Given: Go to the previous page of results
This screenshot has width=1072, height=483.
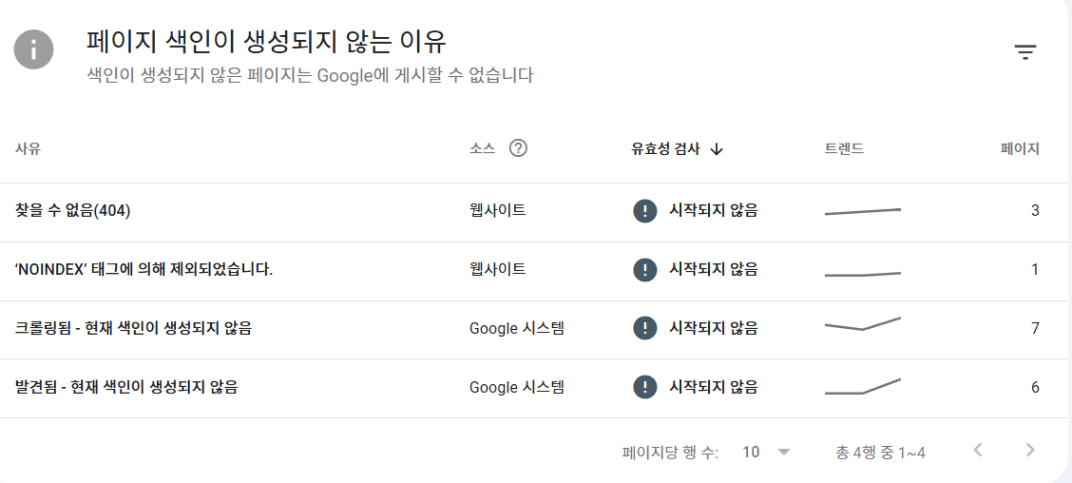Looking at the screenshot, I should [978, 451].
